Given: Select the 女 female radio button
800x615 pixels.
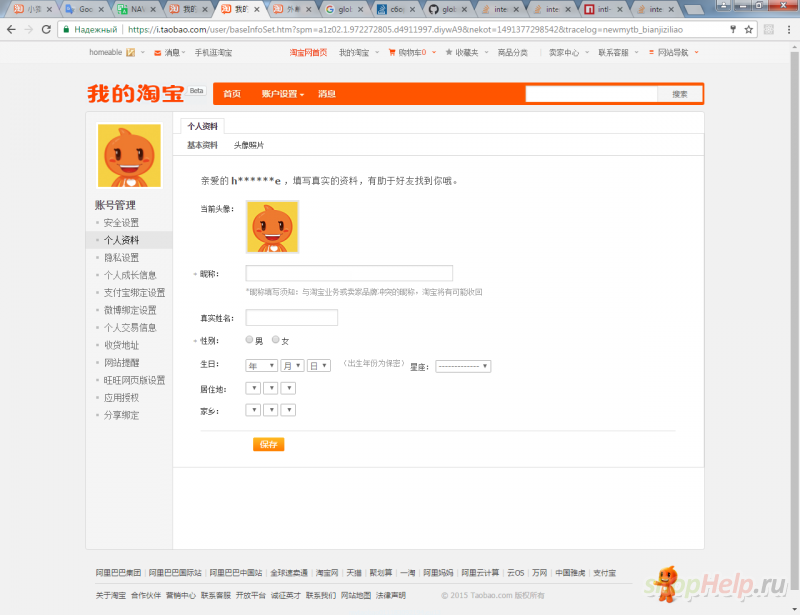Looking at the screenshot, I should click(276, 339).
